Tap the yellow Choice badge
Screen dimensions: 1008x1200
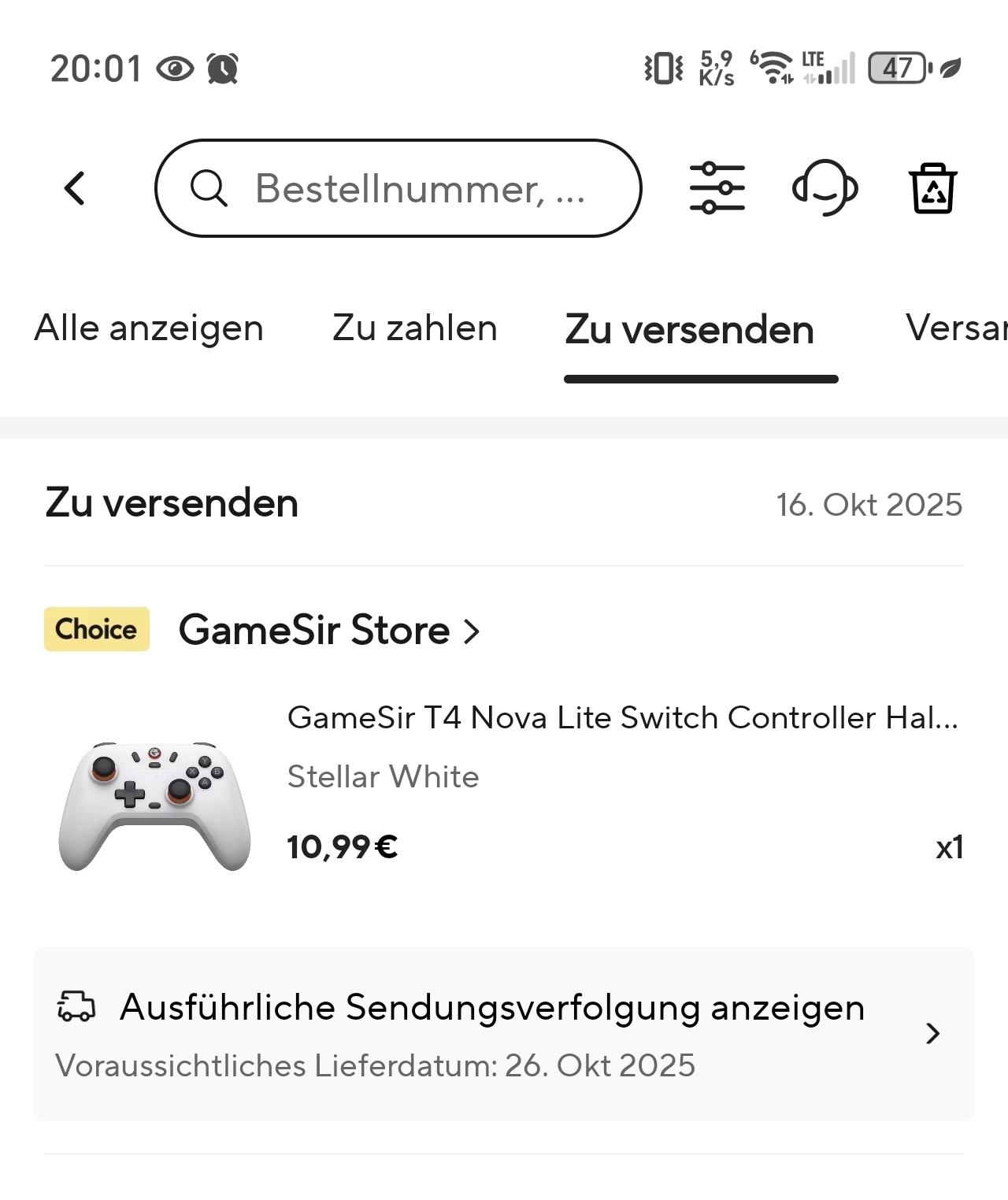coord(97,629)
